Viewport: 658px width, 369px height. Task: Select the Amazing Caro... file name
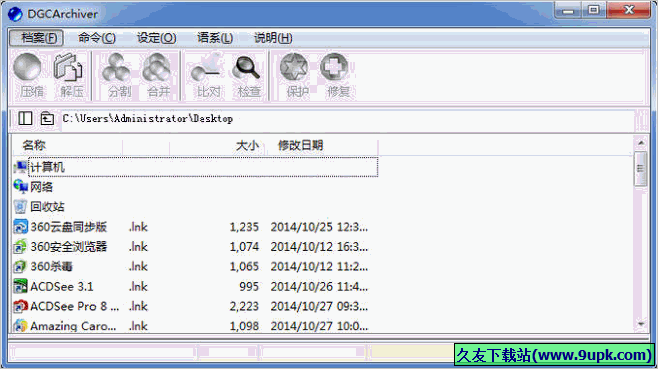pyautogui.click(x=73, y=326)
